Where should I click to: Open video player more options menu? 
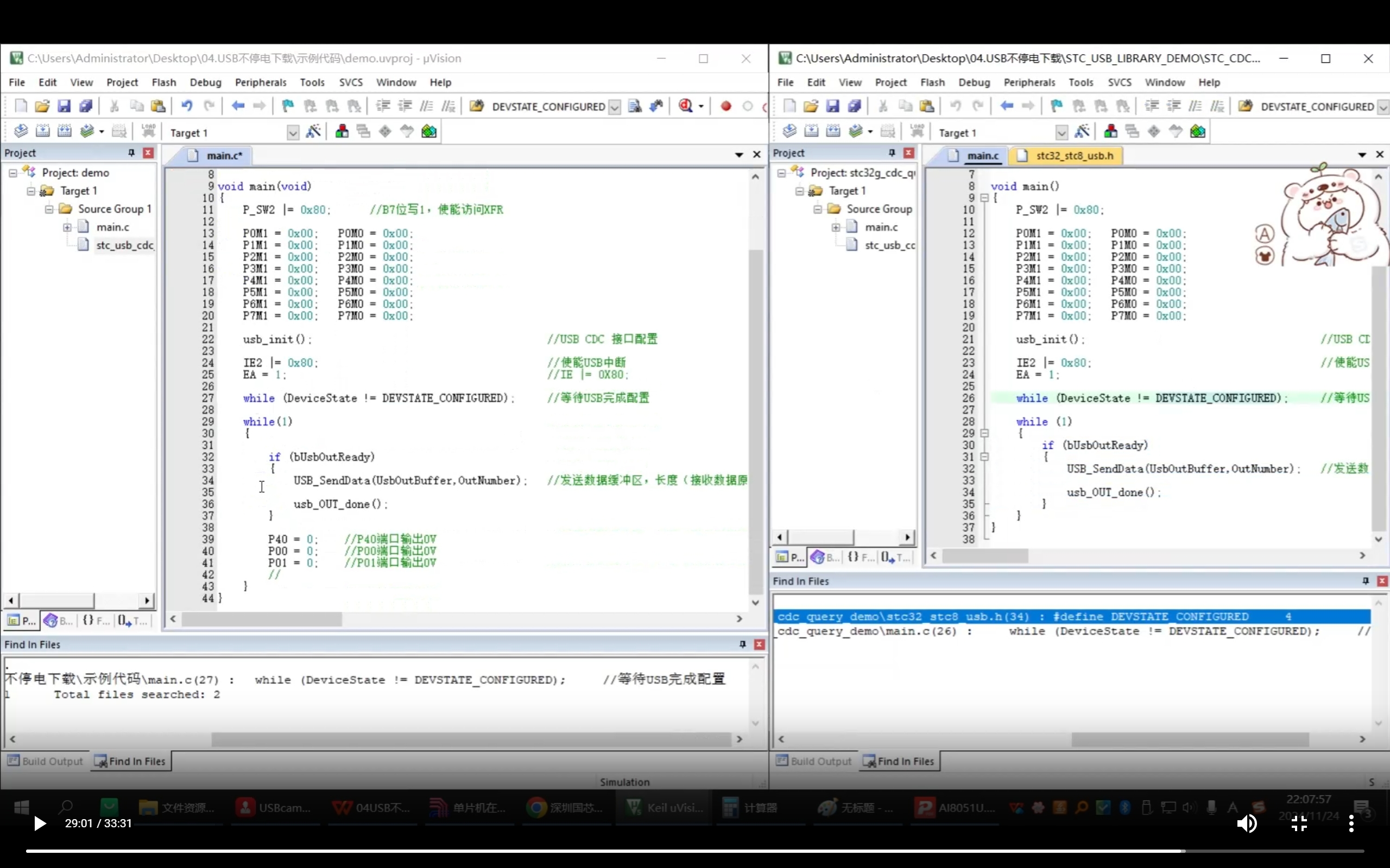pos(1351,824)
